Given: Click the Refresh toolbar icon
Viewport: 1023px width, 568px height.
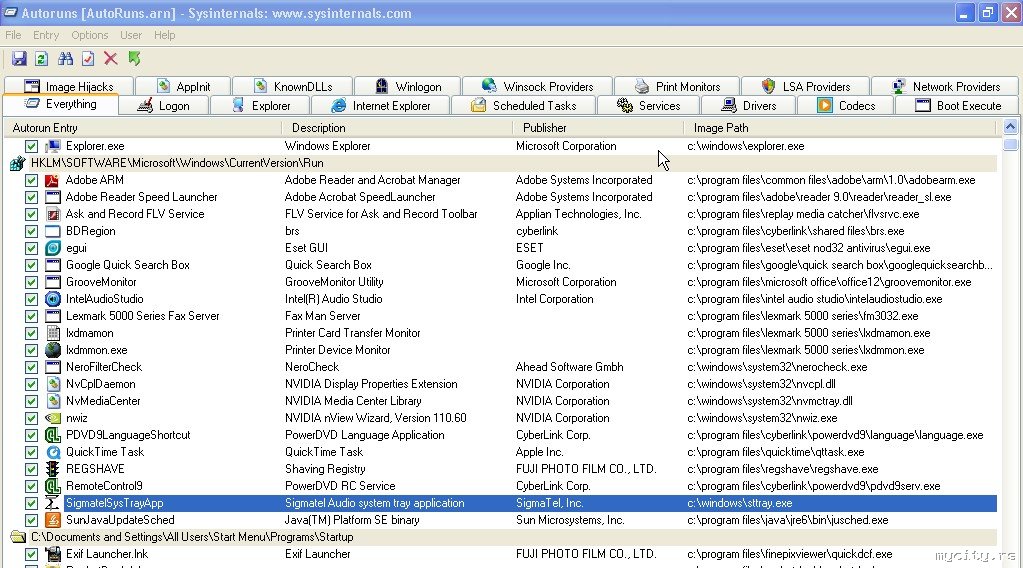Looking at the screenshot, I should (x=41, y=59).
